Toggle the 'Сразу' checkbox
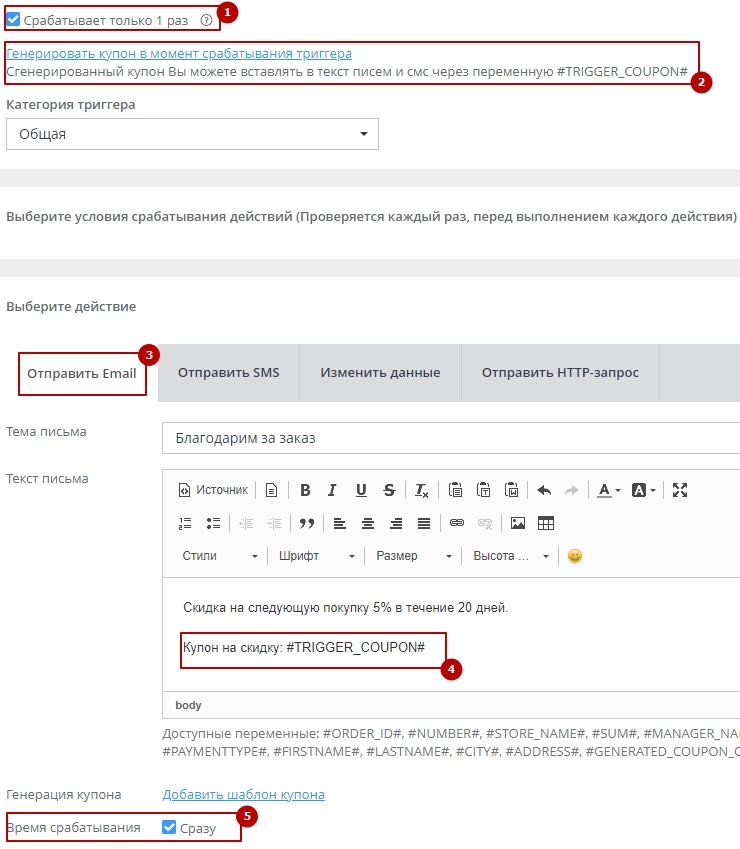The width and height of the screenshot is (740, 849). (169, 827)
